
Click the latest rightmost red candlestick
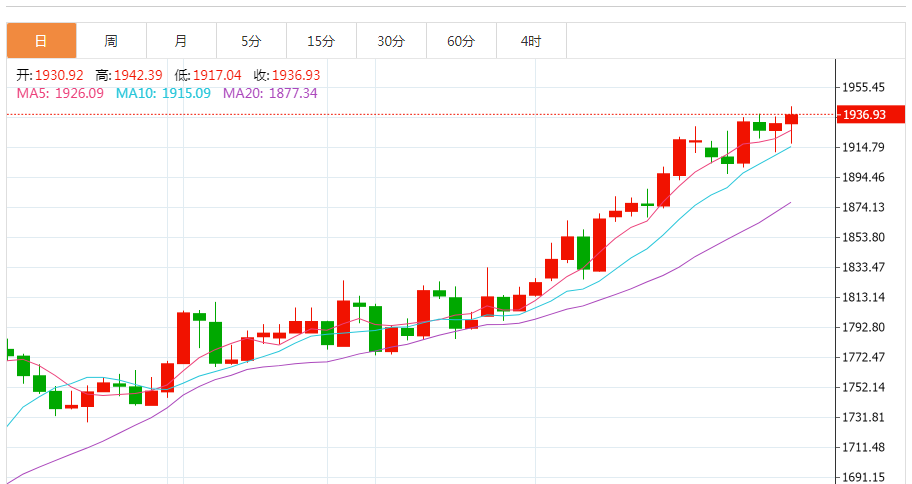click(x=792, y=119)
